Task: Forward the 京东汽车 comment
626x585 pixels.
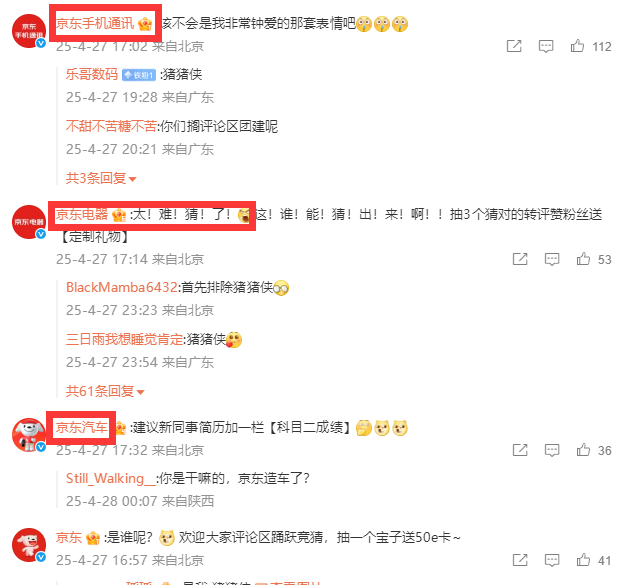Action: tap(520, 450)
